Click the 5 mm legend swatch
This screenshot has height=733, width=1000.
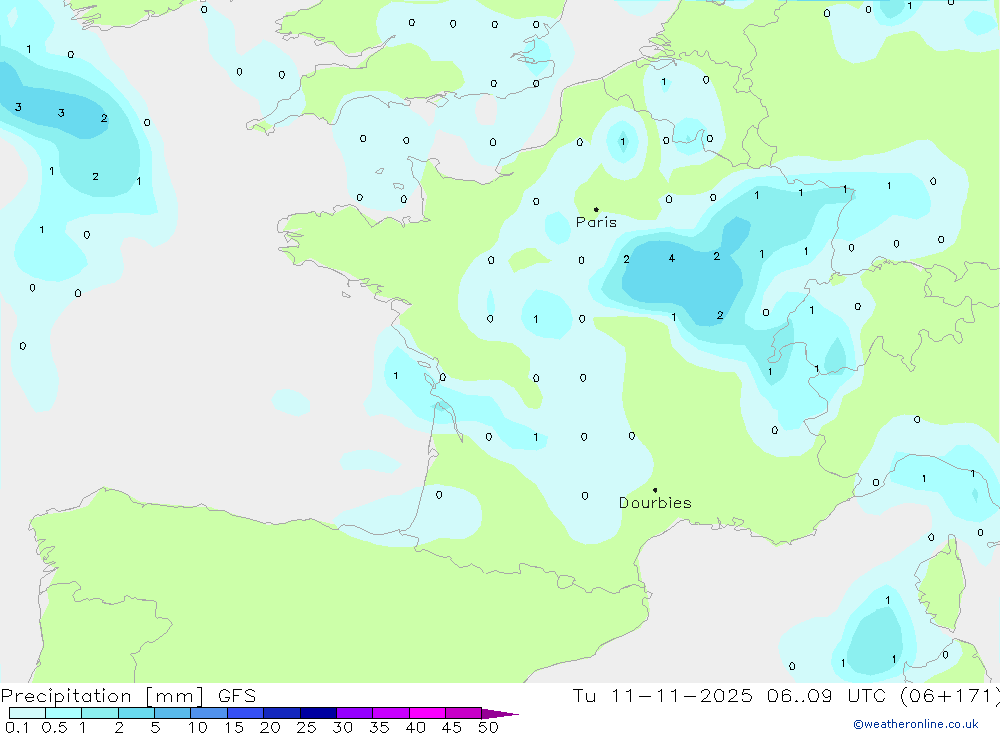172,713
